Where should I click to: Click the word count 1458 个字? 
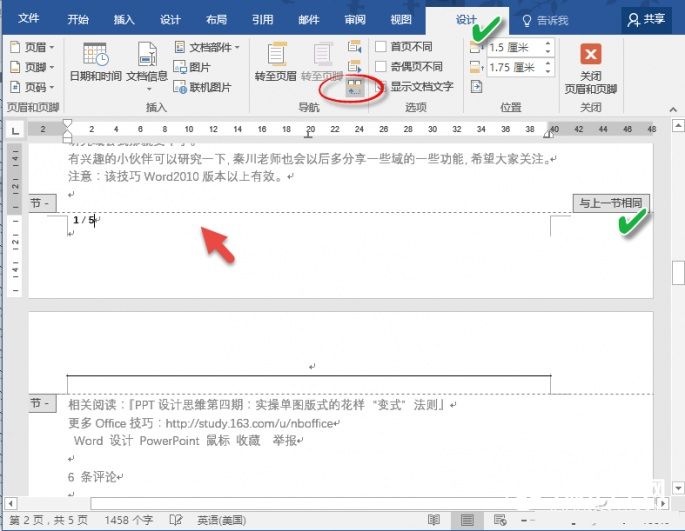tap(128, 520)
